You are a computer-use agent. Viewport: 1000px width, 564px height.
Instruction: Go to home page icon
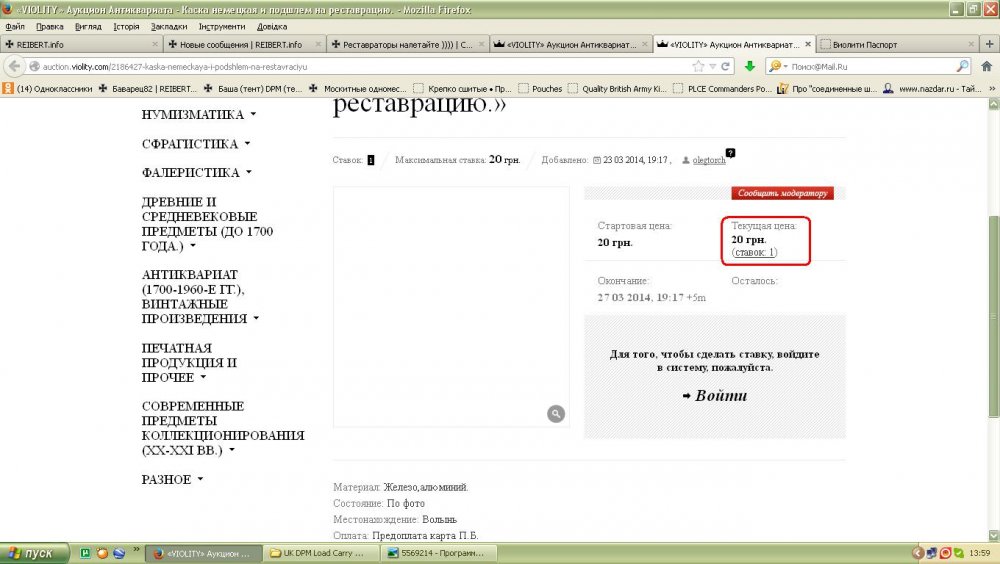pyautogui.click(x=986, y=66)
